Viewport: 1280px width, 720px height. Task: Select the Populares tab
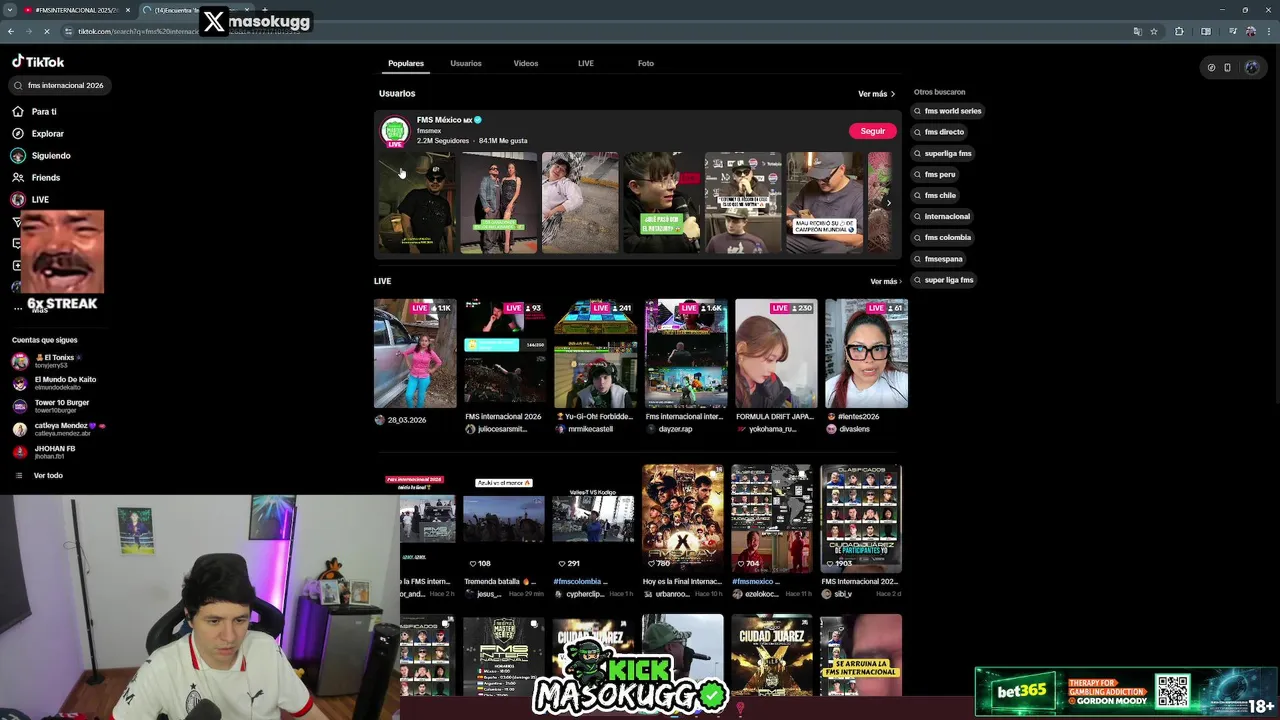click(406, 63)
